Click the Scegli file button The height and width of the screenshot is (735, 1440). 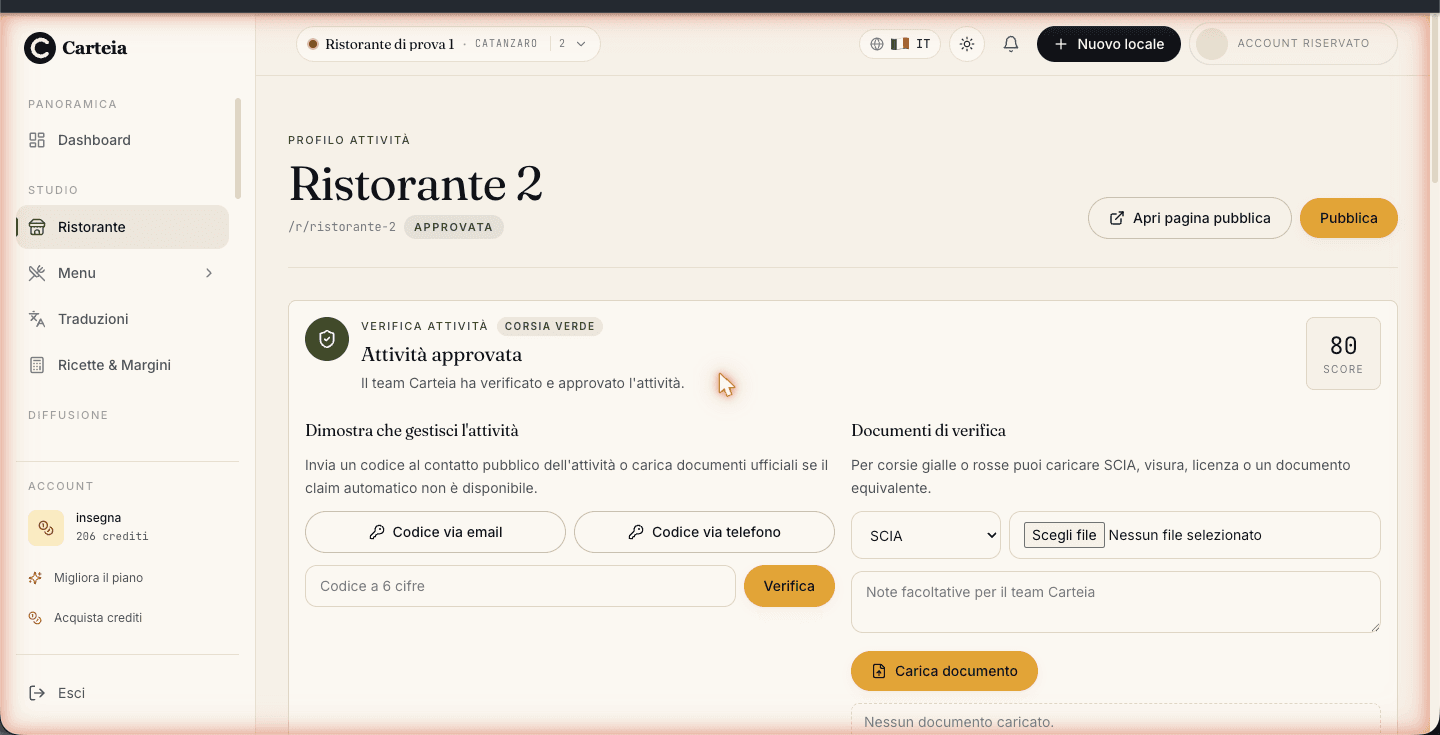[1064, 535]
